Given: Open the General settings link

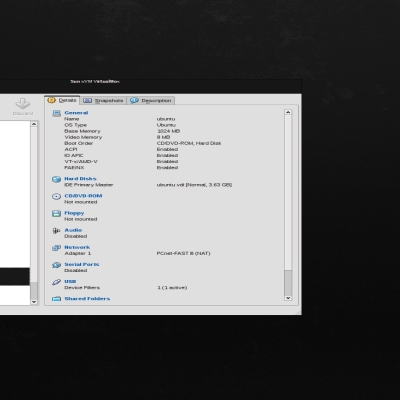Looking at the screenshot, I should point(76,113).
